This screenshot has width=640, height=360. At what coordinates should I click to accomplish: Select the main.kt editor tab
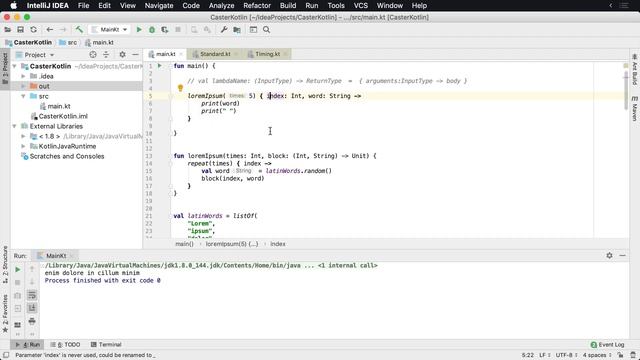[x=165, y=54]
